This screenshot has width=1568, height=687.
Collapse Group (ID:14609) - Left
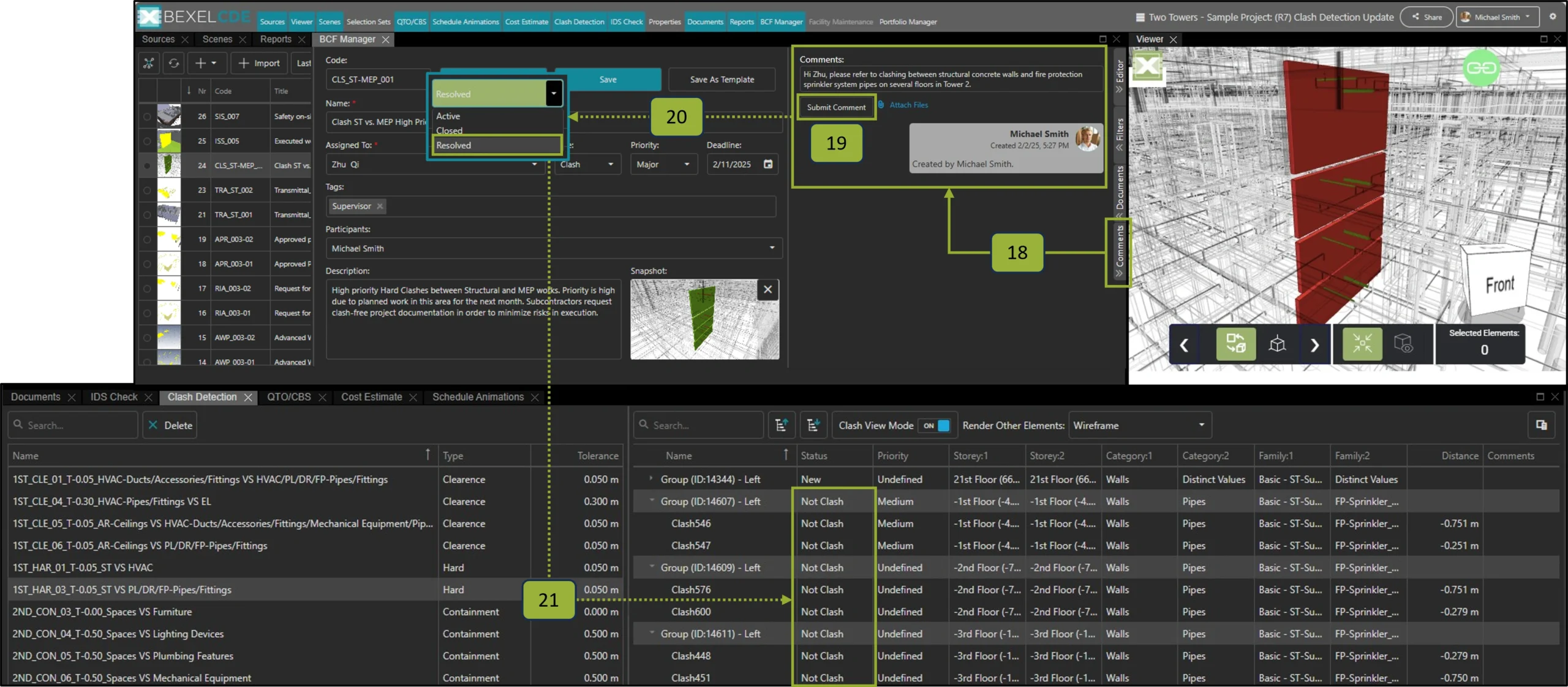pos(652,567)
